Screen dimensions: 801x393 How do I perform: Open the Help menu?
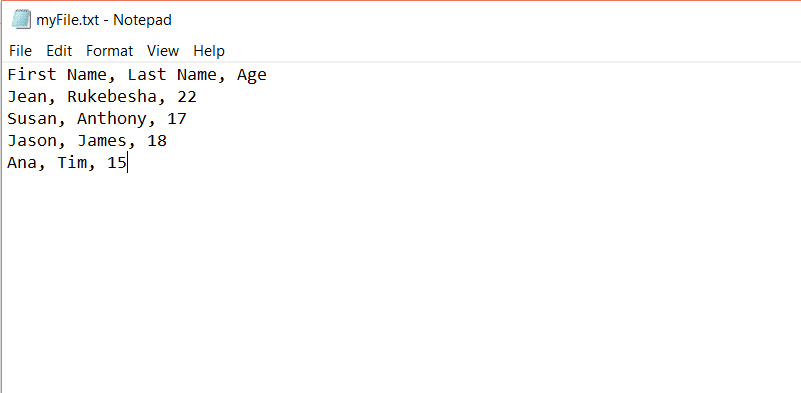pyautogui.click(x=209, y=51)
